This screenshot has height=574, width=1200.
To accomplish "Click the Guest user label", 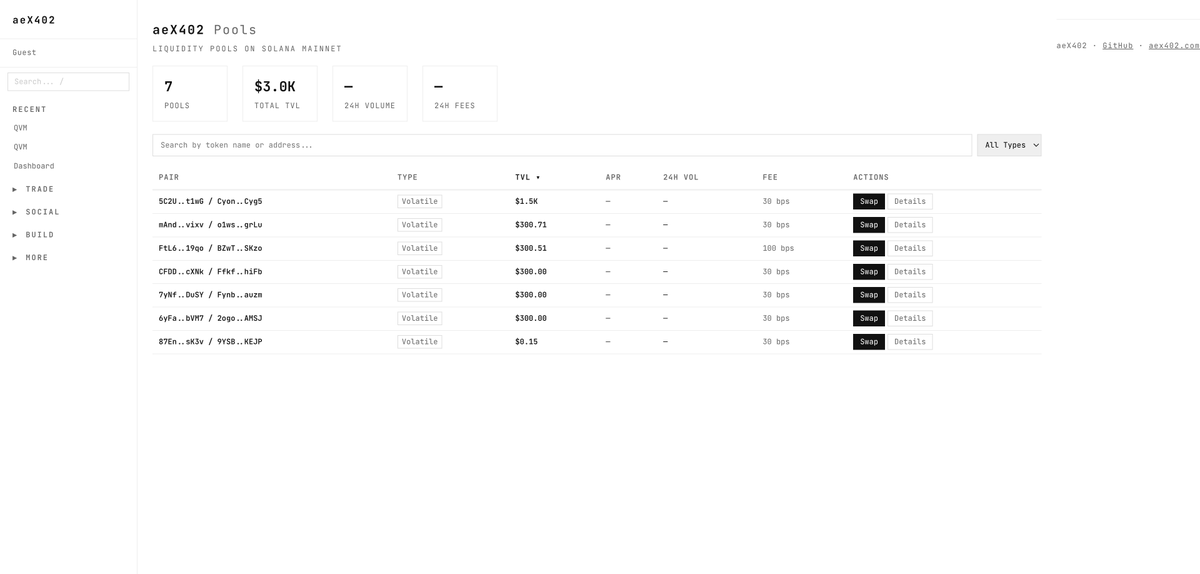I will [x=24, y=52].
